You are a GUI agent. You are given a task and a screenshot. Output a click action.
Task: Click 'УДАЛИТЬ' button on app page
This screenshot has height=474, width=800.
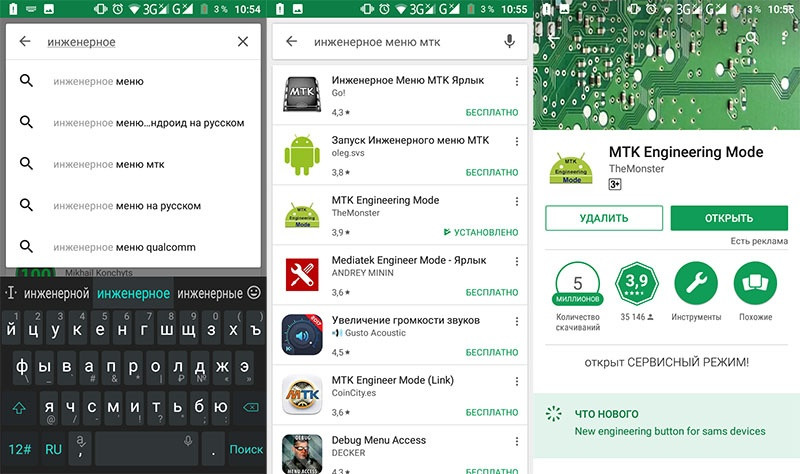pyautogui.click(x=604, y=218)
